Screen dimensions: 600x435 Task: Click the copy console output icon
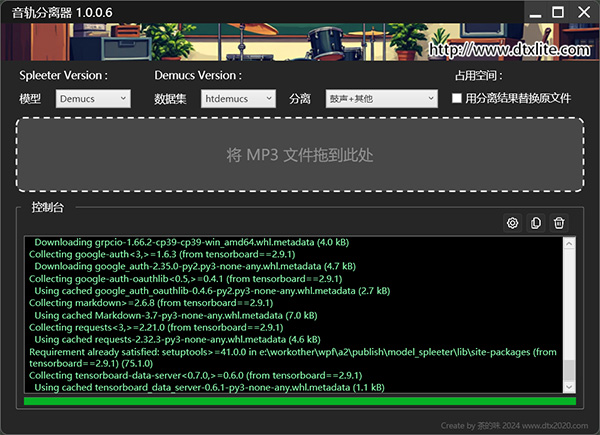point(536,223)
